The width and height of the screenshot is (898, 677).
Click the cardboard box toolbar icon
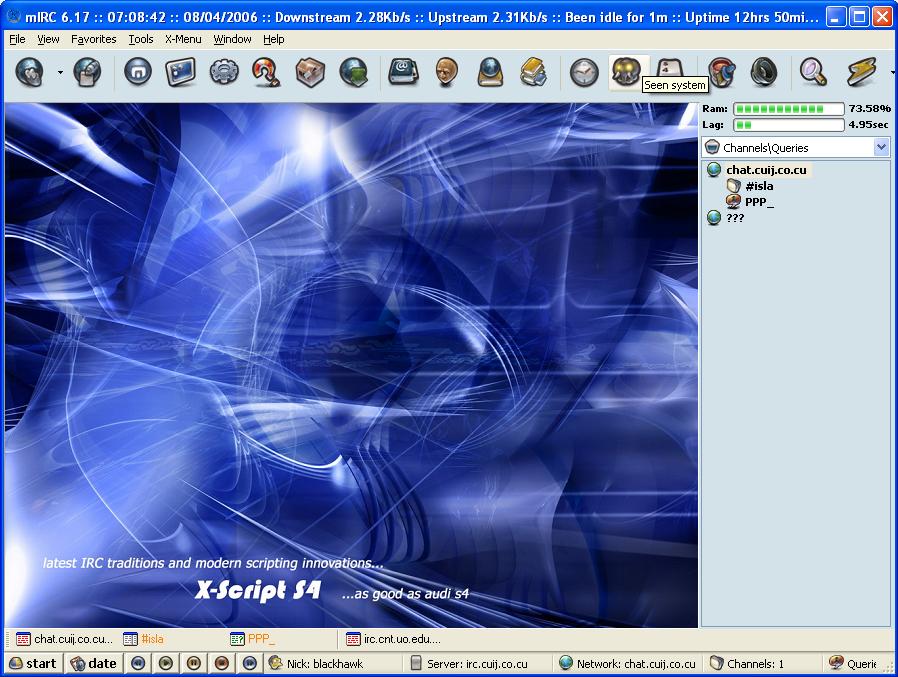(x=310, y=73)
